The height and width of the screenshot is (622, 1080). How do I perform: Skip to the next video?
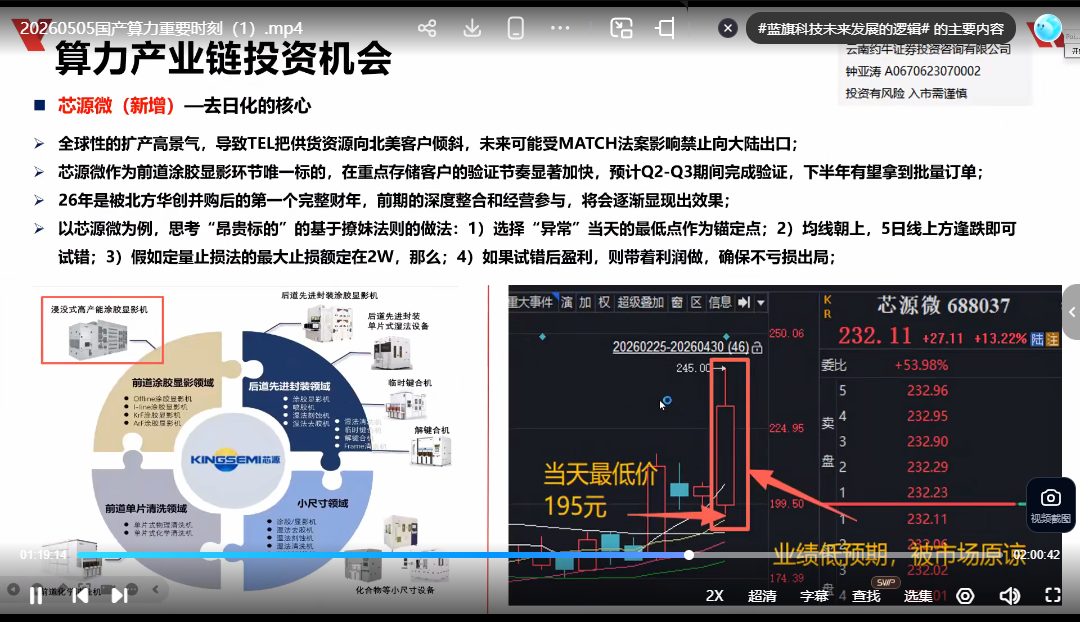(x=119, y=595)
